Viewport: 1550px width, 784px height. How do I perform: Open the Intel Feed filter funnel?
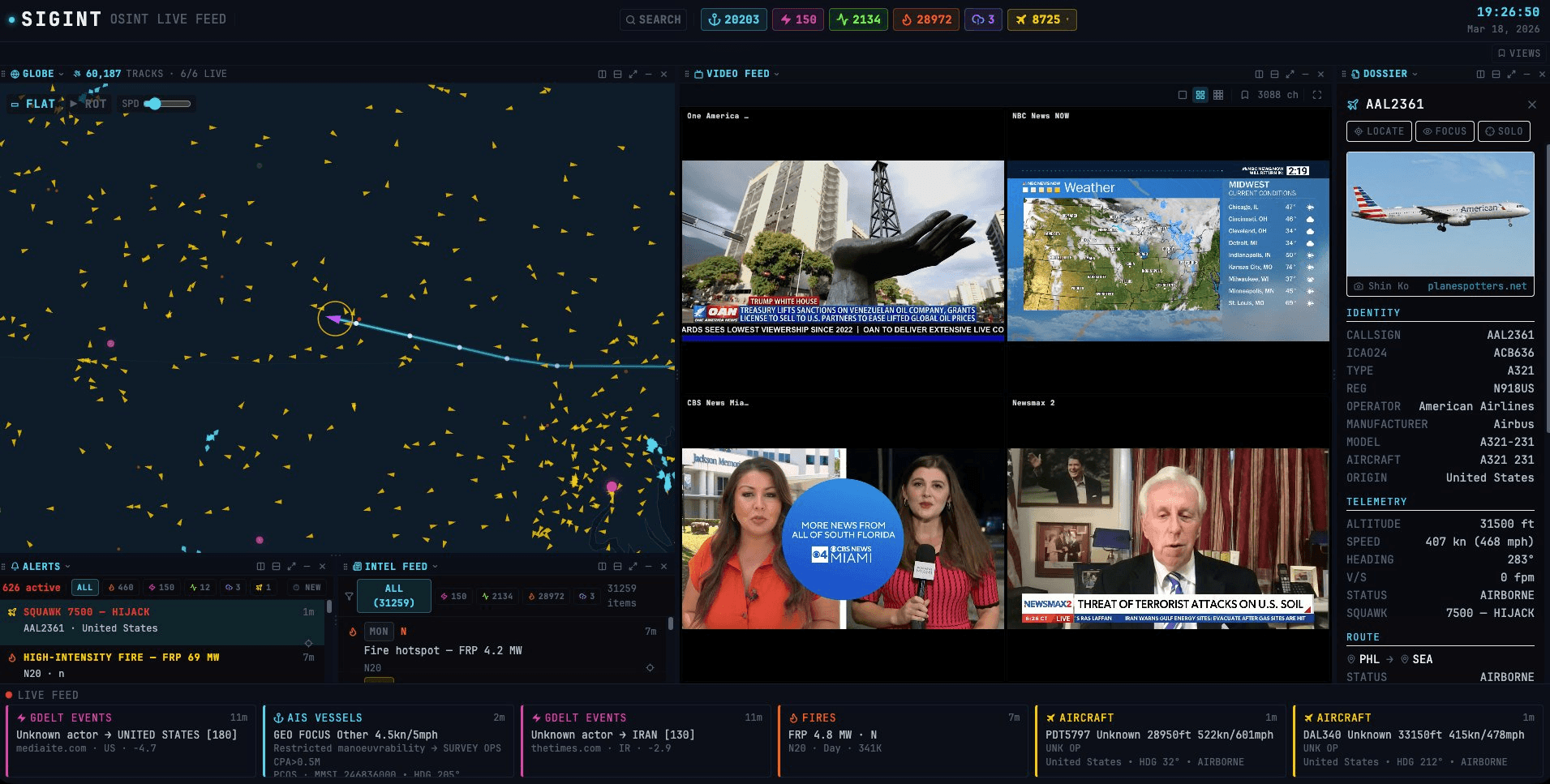point(349,596)
